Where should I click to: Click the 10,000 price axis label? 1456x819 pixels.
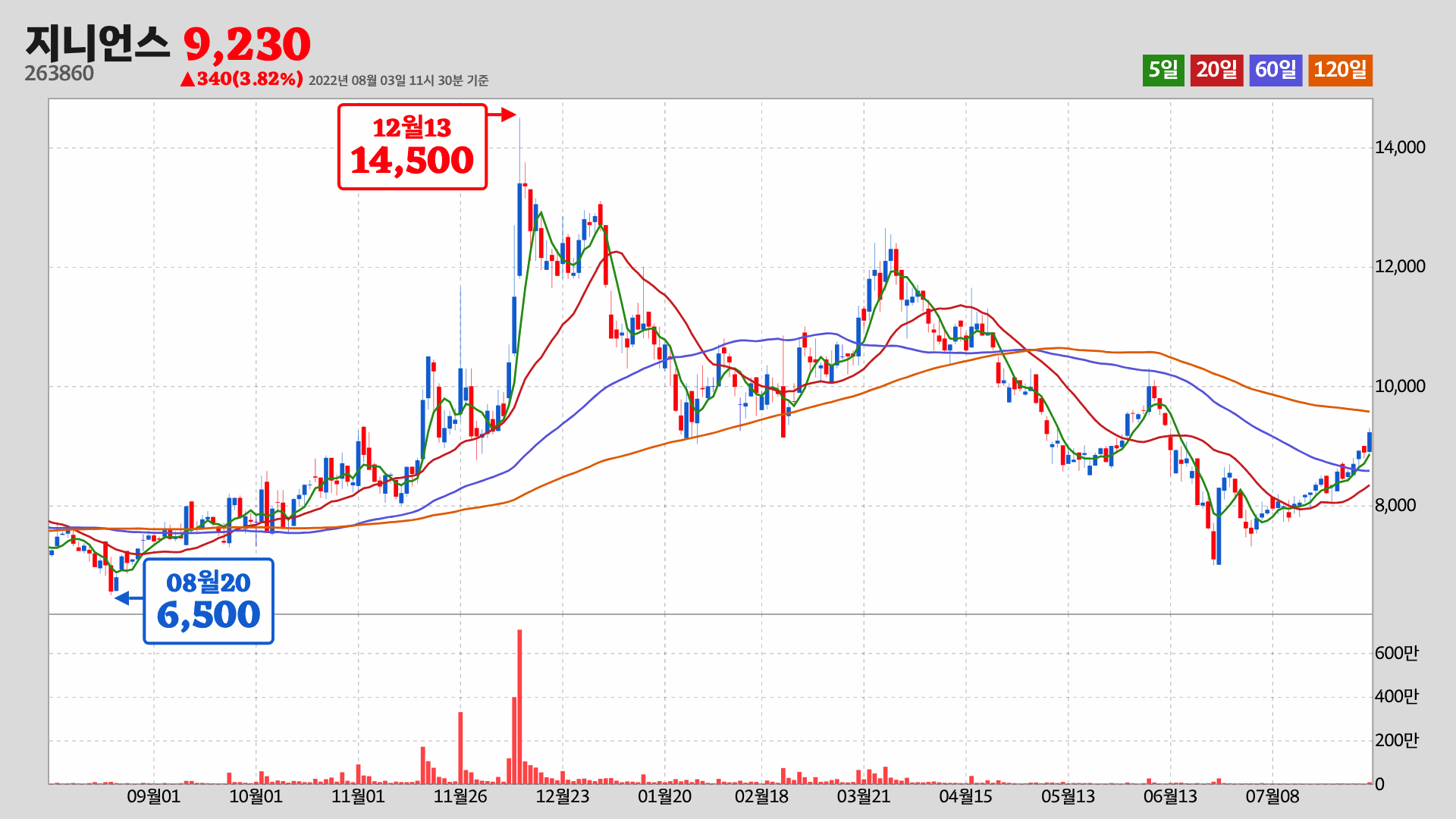click(1400, 386)
